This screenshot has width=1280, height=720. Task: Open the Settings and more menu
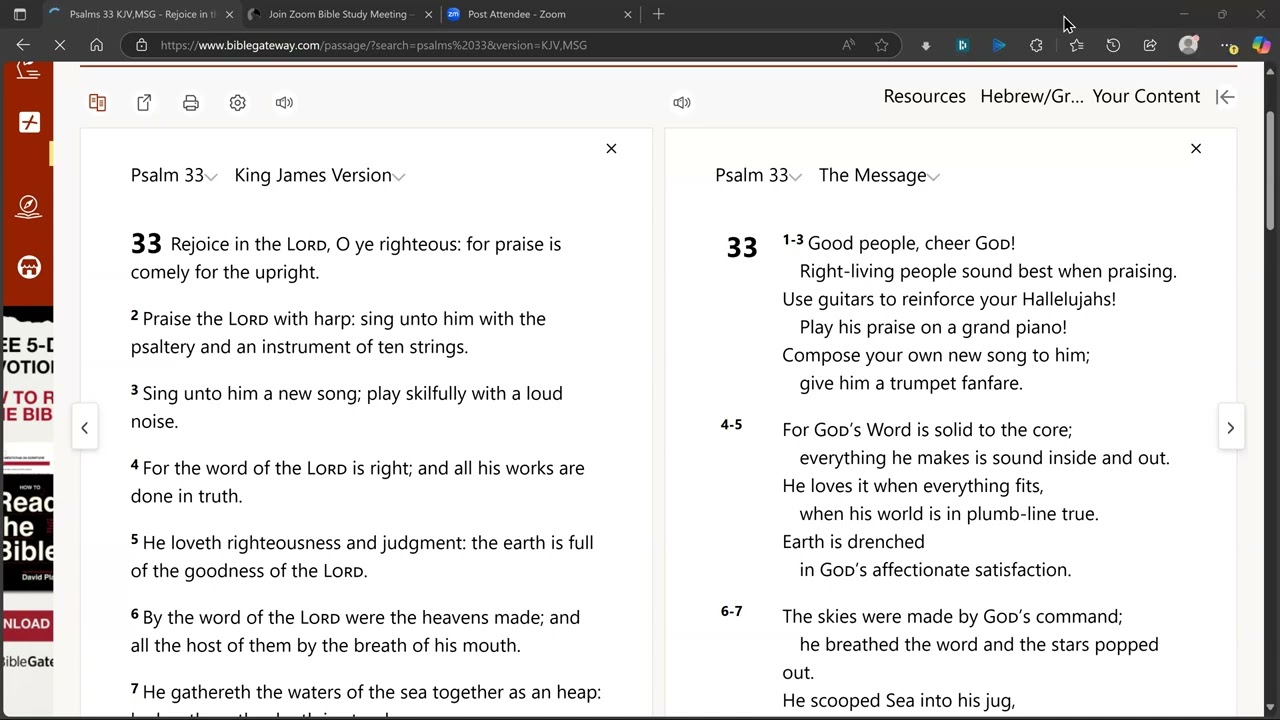[1228, 45]
